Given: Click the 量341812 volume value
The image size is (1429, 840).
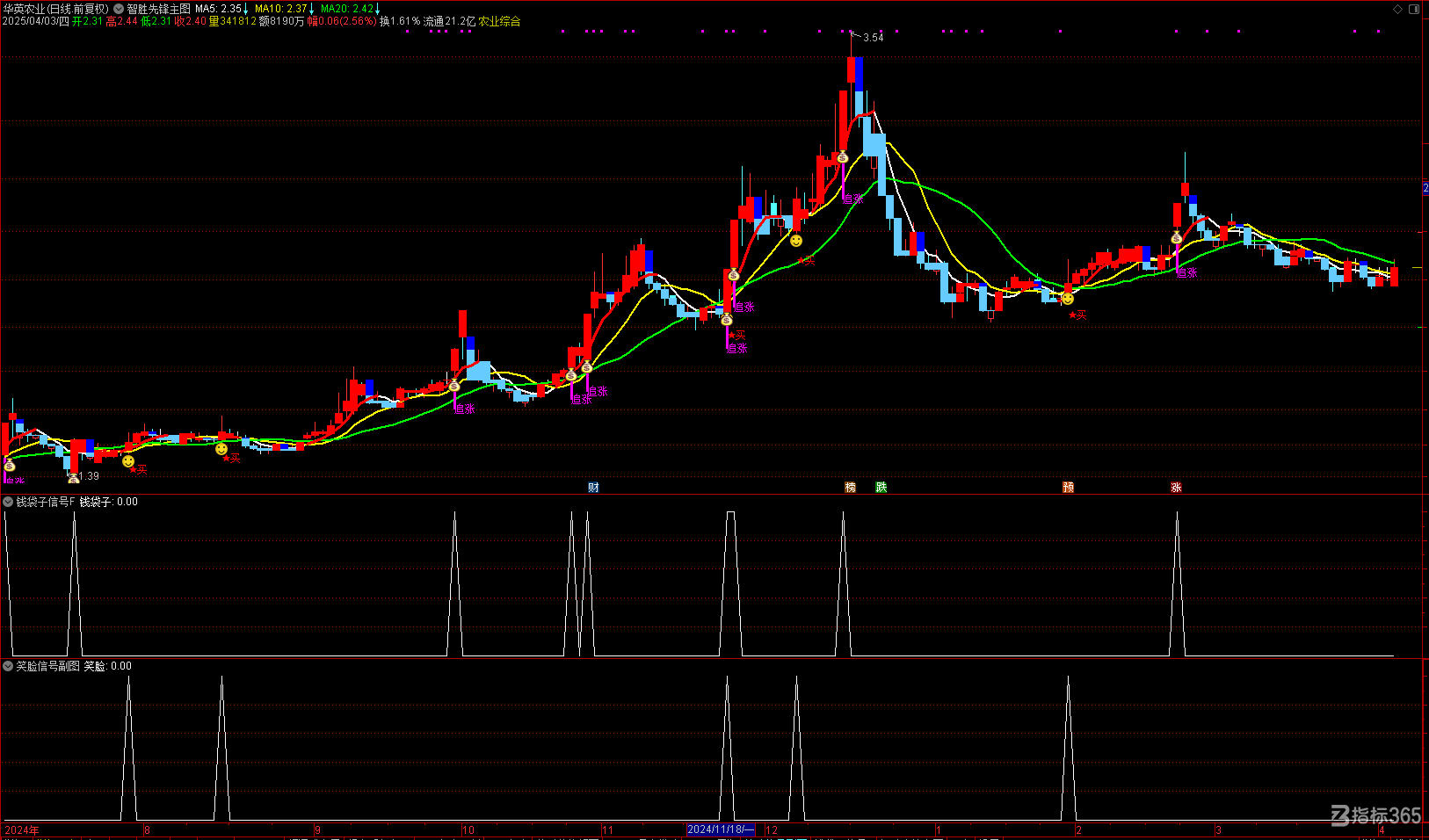Looking at the screenshot, I should (232, 21).
